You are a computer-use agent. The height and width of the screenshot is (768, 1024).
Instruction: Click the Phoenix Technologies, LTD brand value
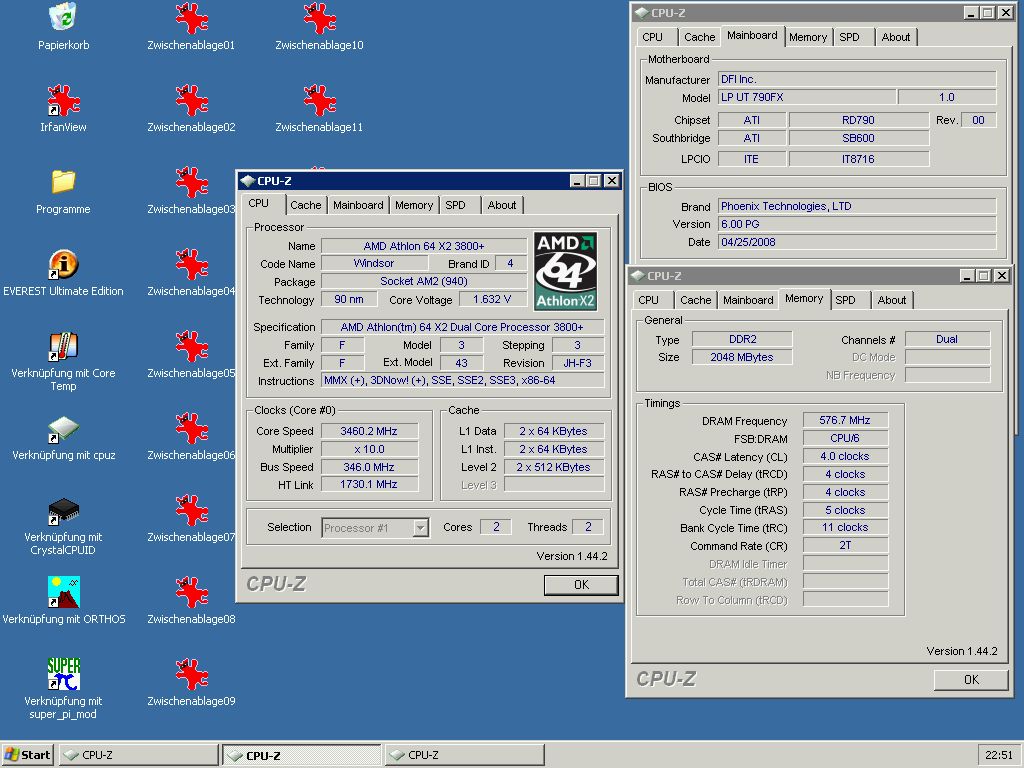857,206
